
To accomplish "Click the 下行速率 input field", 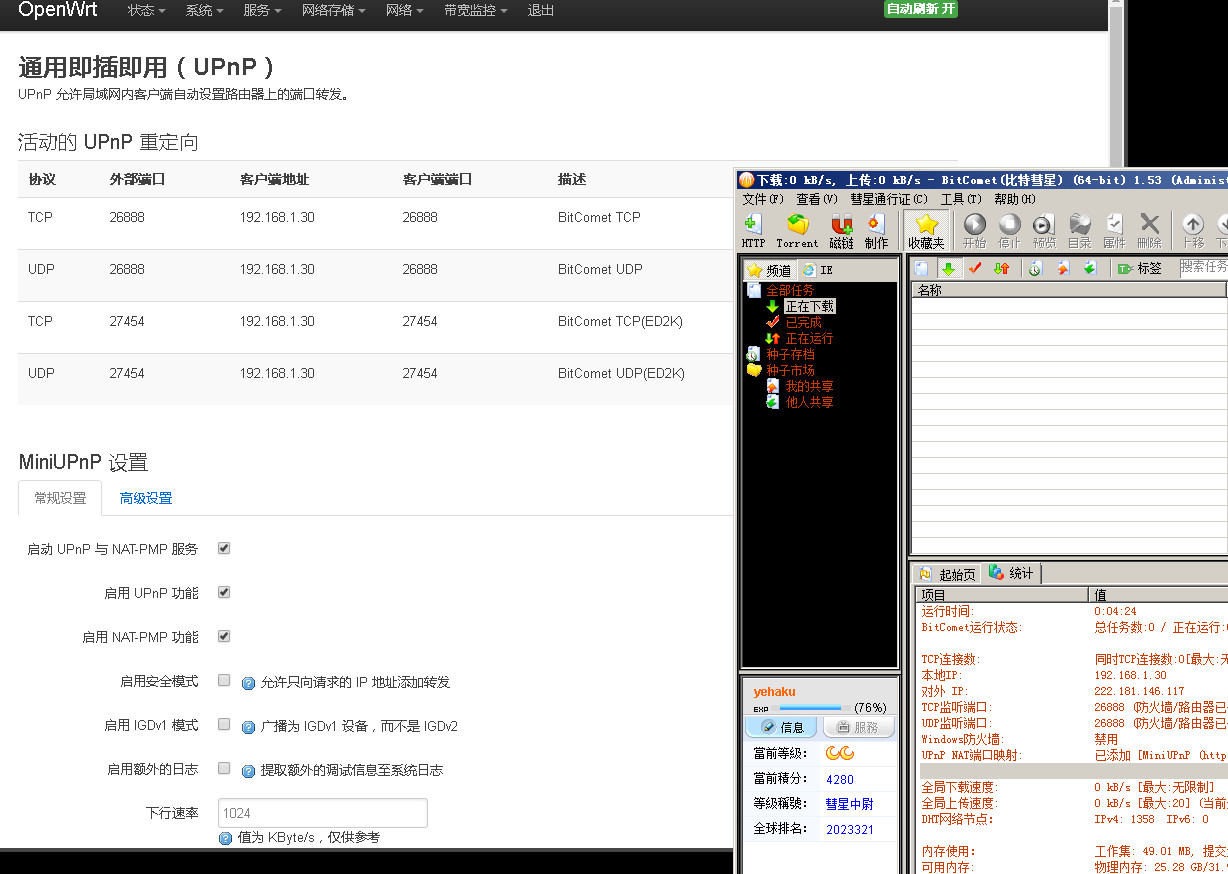I will (x=323, y=813).
